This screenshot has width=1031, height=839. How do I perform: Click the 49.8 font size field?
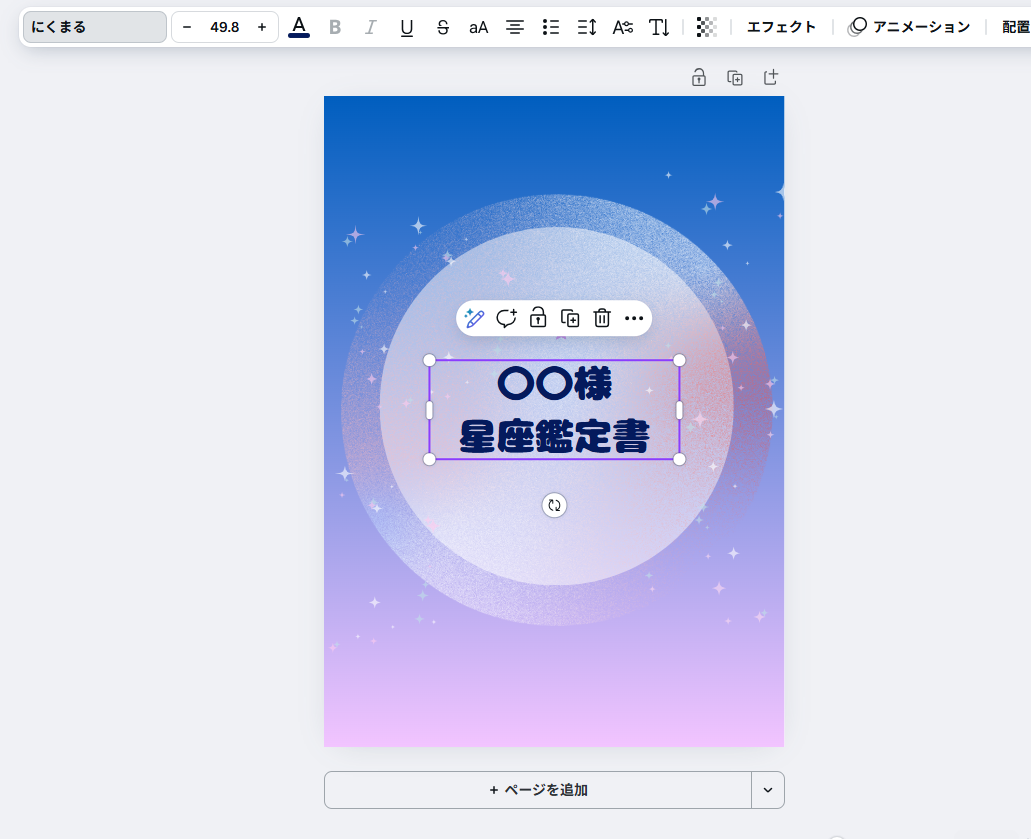(224, 27)
